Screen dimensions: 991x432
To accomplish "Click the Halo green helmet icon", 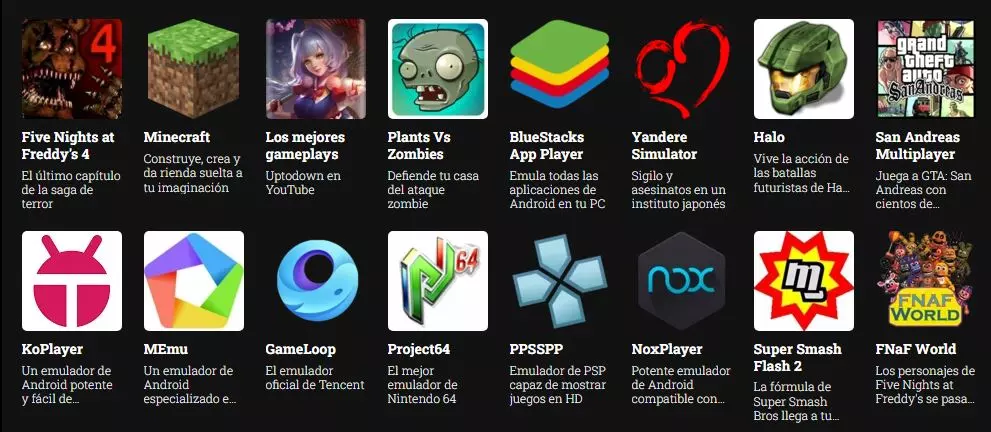I will 804,69.
